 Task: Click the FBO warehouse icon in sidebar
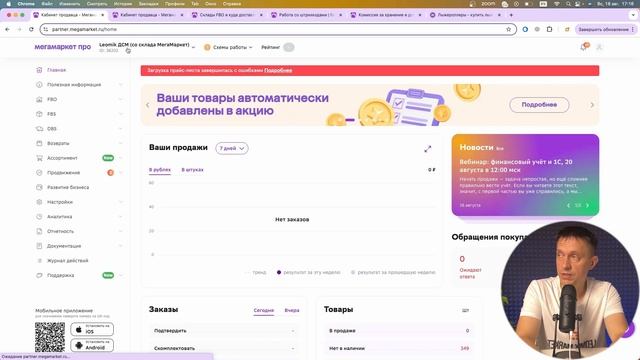[x=39, y=100]
